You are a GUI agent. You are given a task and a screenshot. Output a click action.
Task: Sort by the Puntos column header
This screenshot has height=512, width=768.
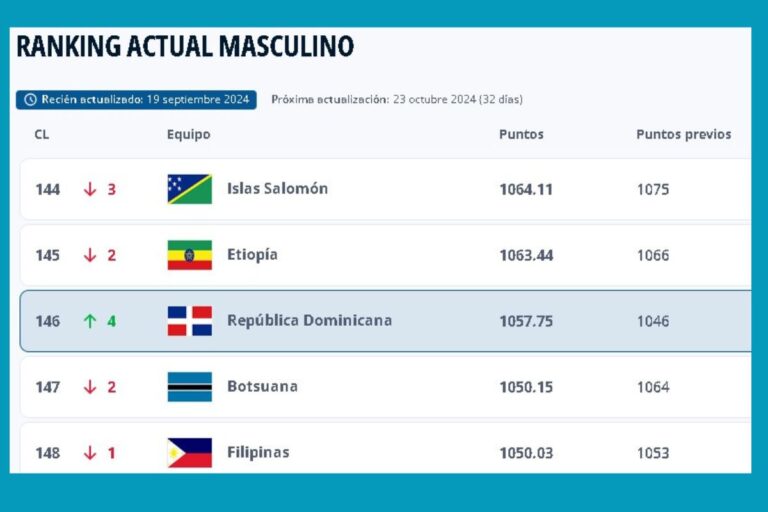click(521, 134)
